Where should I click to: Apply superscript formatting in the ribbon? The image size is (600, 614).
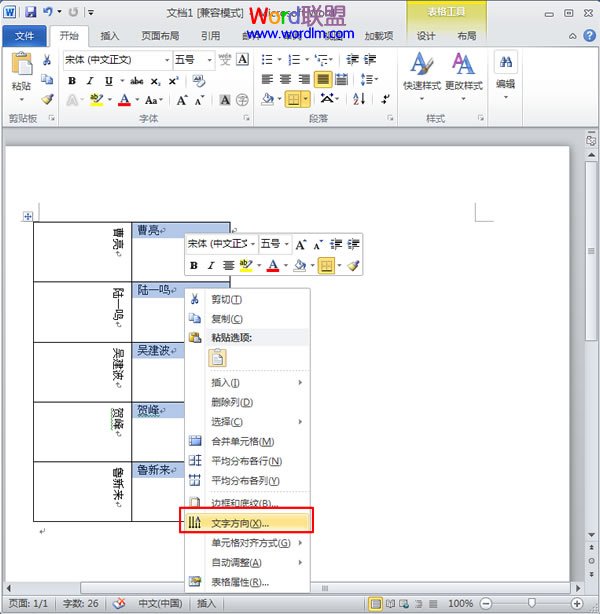(173, 81)
